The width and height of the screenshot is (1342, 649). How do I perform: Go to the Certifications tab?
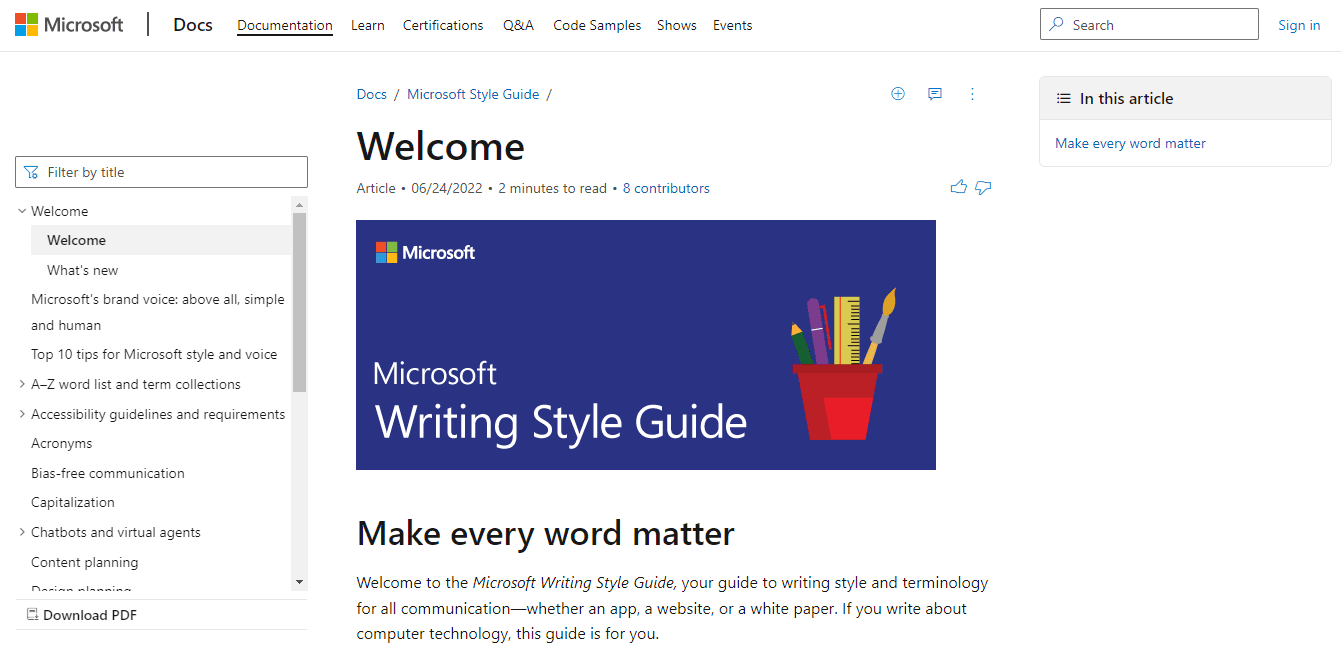point(442,25)
